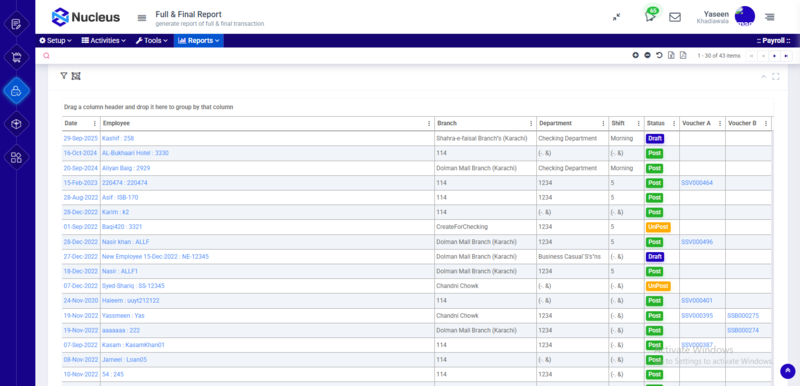Open employee link AL-Bukhaari Hotel : 3330
Screen dimensions: 800x386
pyautogui.click(x=135, y=153)
